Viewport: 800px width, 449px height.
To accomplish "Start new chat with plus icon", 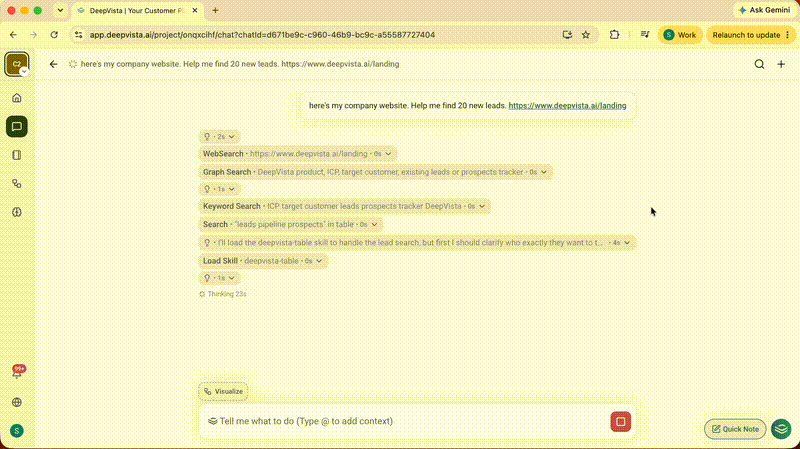I will pyautogui.click(x=781, y=64).
